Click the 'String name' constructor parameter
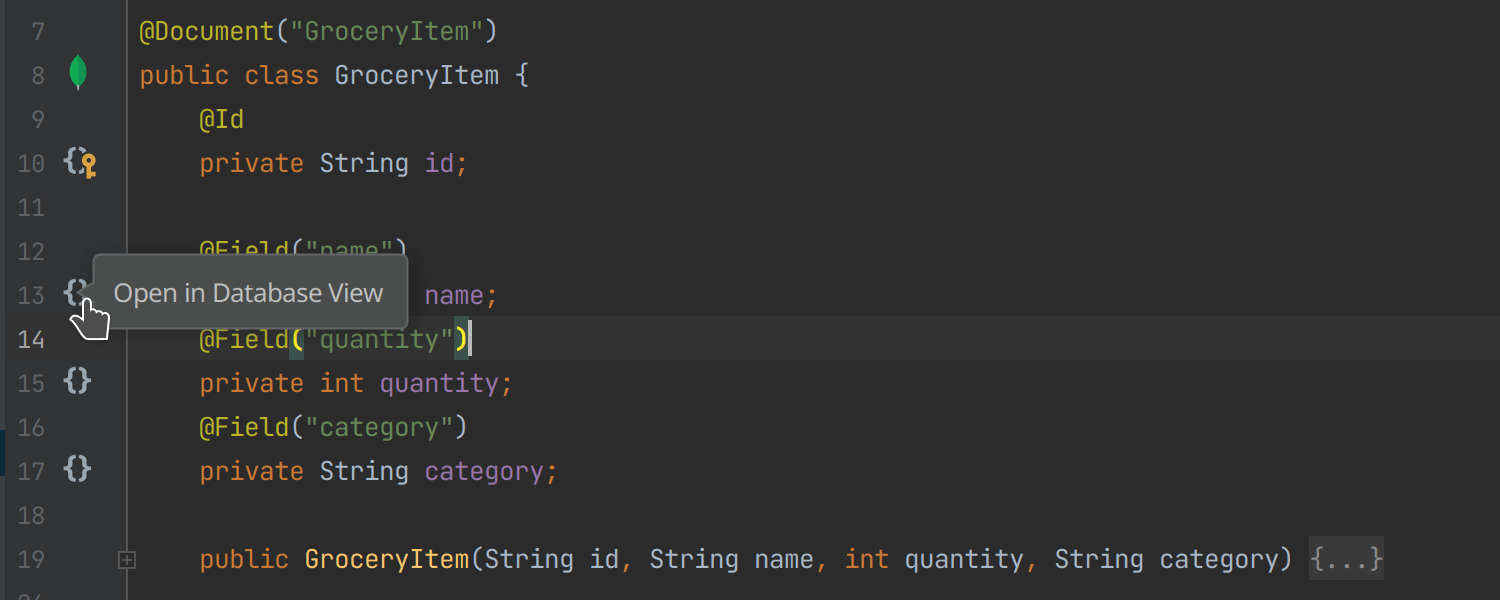 tap(731, 559)
